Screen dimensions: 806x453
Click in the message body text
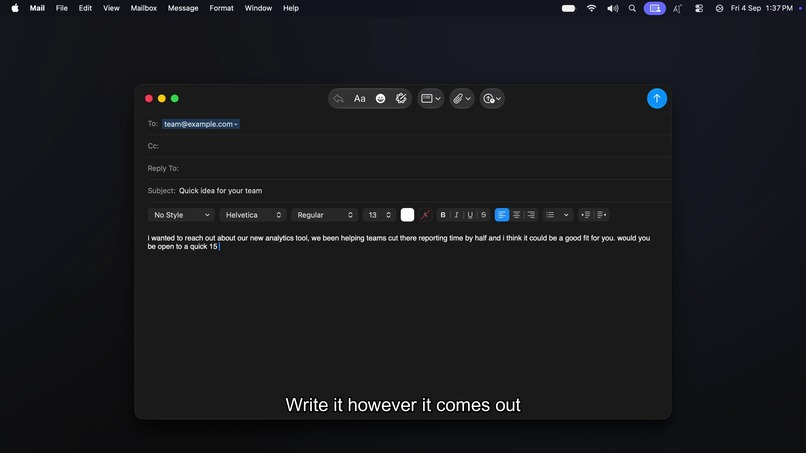tap(399, 242)
